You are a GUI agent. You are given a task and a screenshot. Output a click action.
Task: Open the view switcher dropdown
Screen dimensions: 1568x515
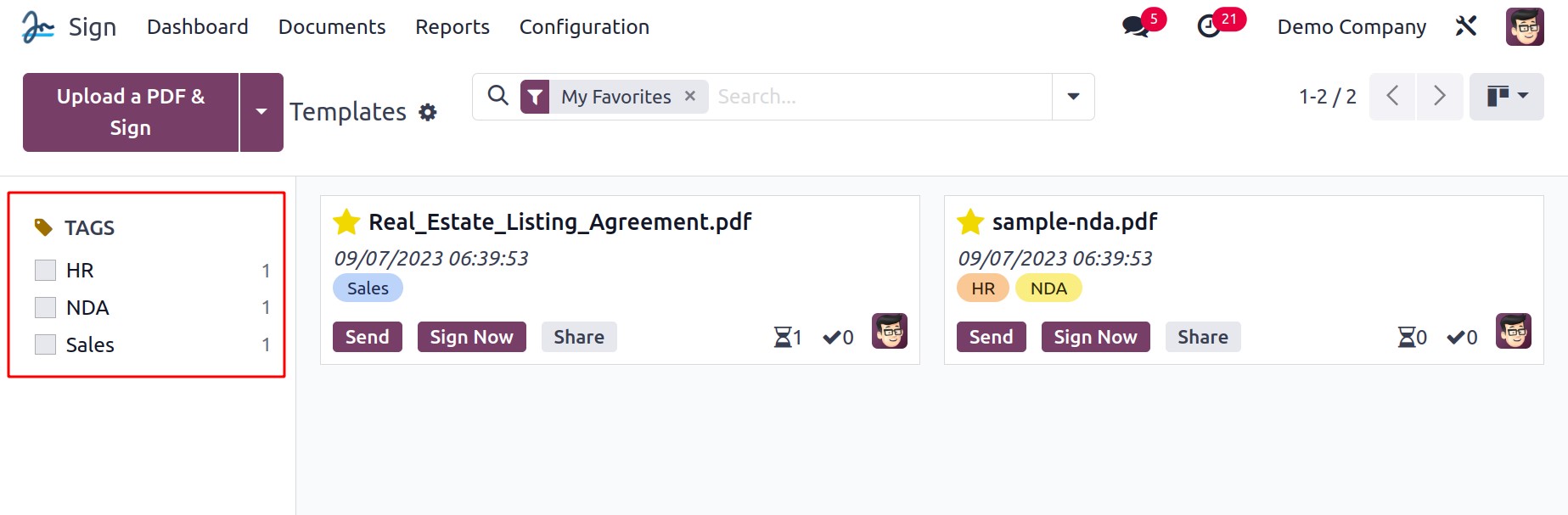point(1506,96)
